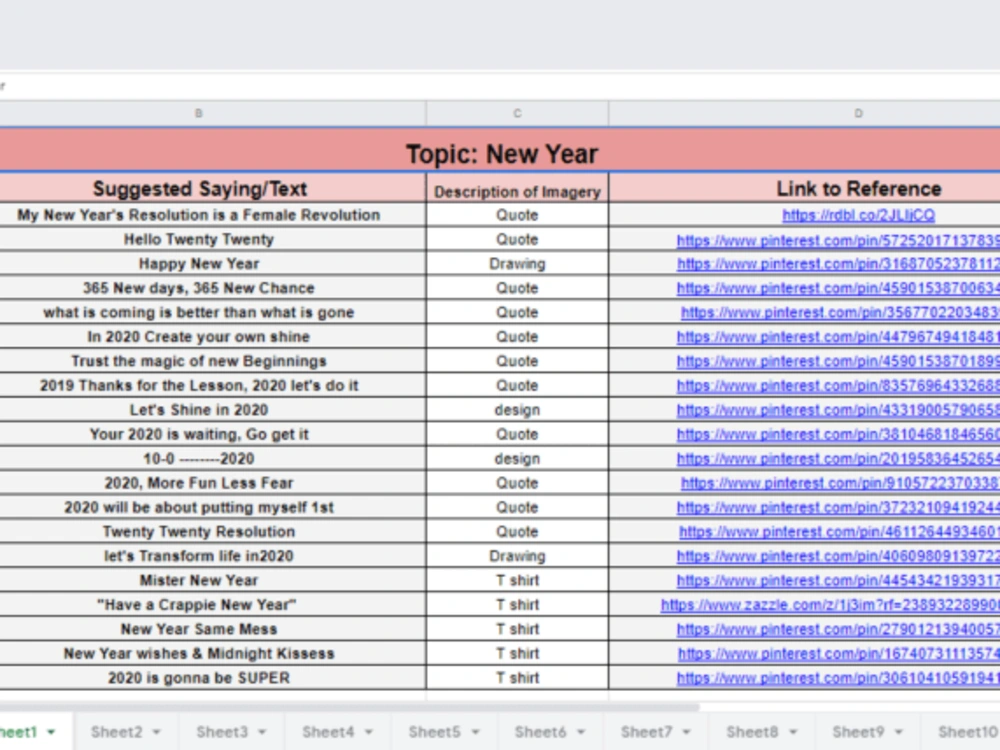Select cell 'New Year wishes & Midnight Kissess'
Viewport: 1000px width, 750px height.
click(212, 654)
